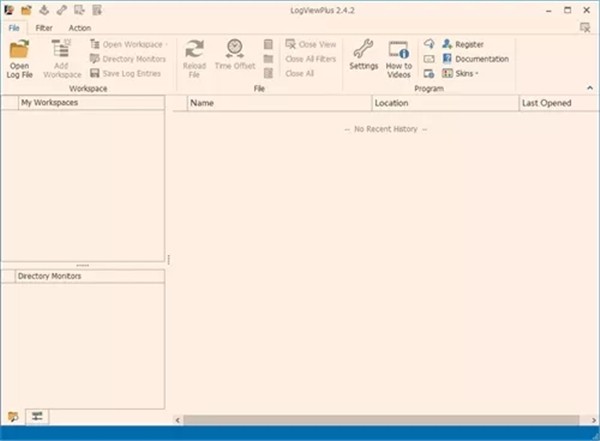
Task: Click the window info icon beside Skins
Action: pos(429,74)
